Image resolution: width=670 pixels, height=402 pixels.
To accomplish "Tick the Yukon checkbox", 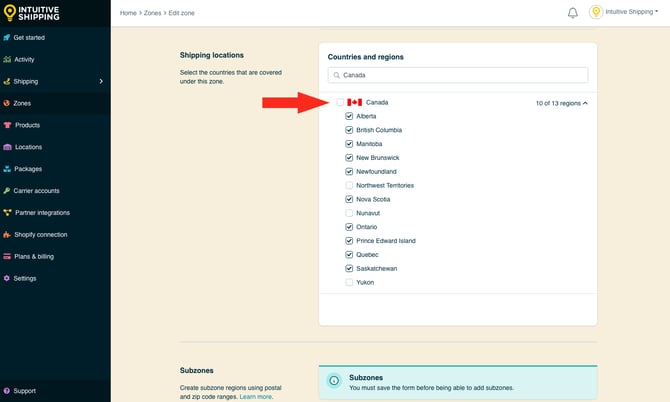I will pos(349,282).
